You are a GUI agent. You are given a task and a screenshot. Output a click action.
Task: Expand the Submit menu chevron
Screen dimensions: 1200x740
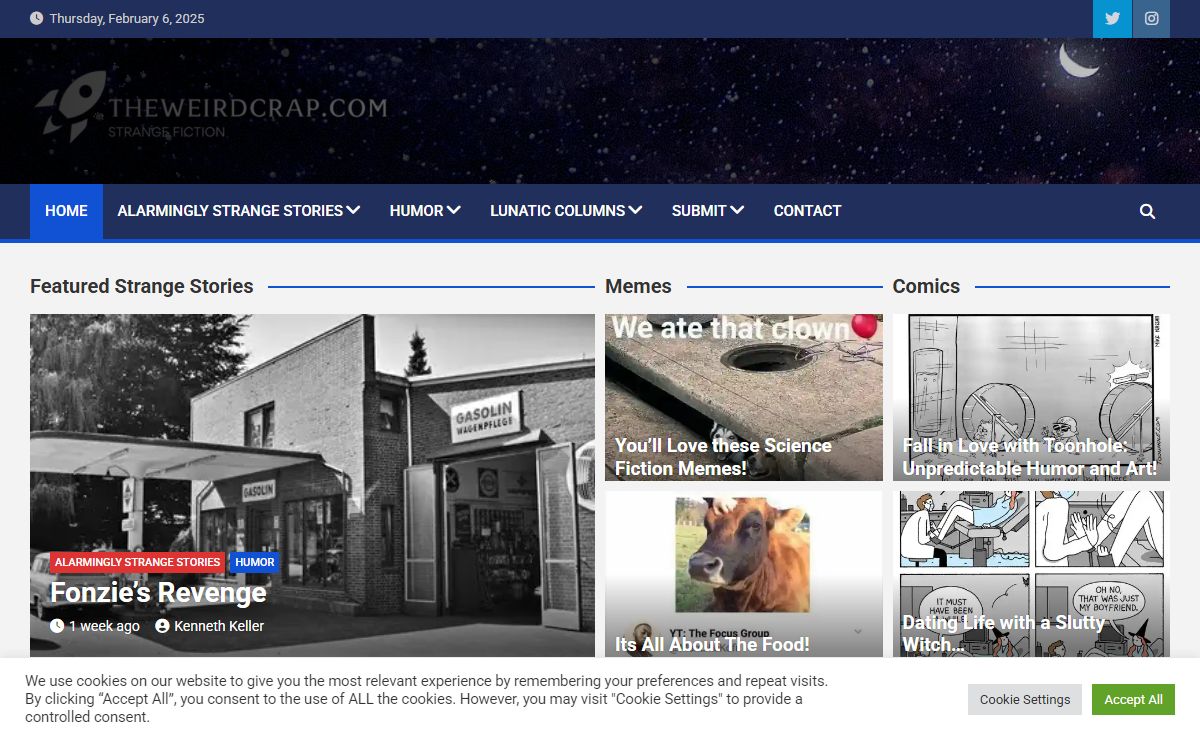pos(737,210)
